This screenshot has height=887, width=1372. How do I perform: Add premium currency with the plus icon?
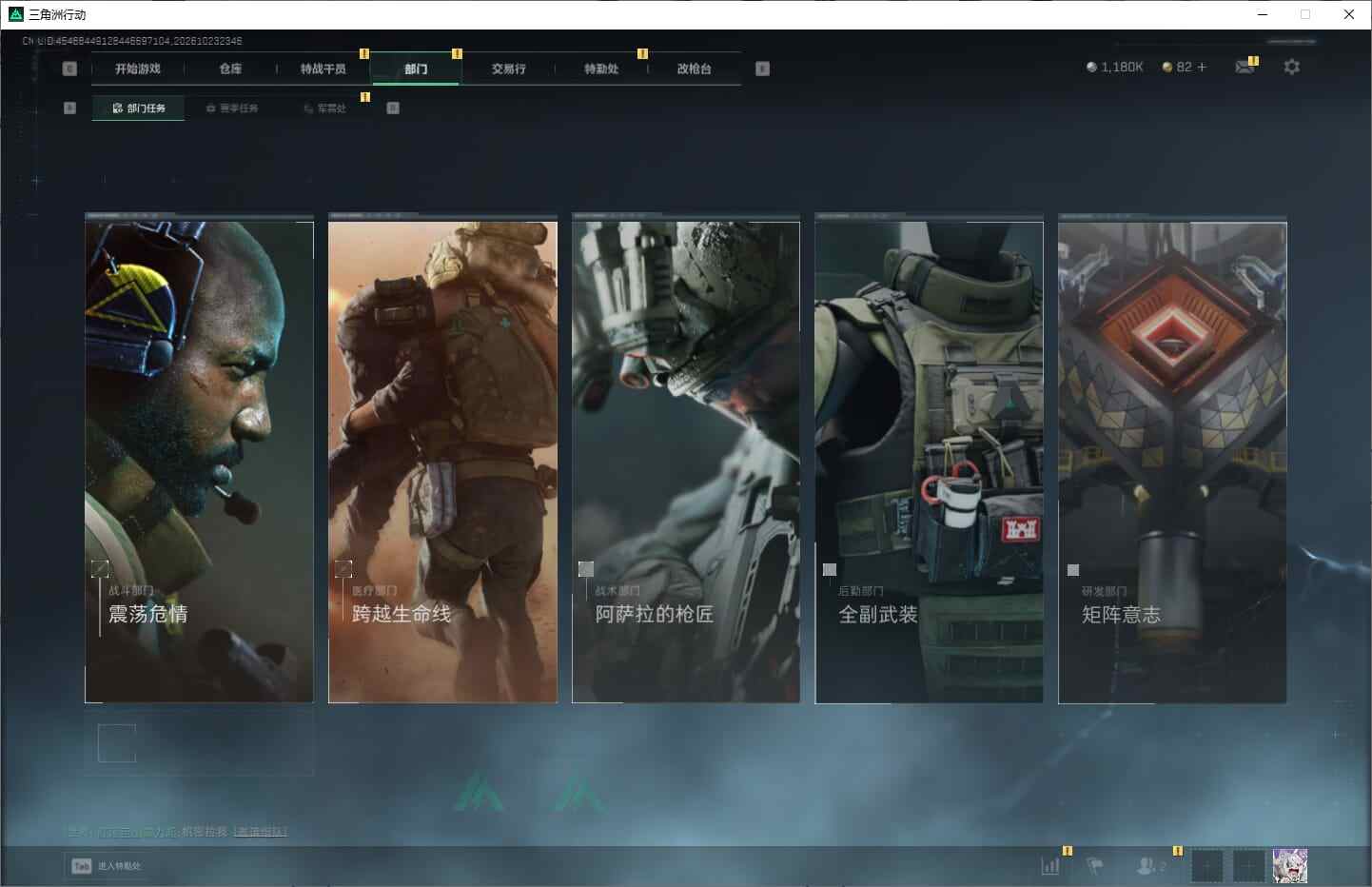pyautogui.click(x=1202, y=67)
